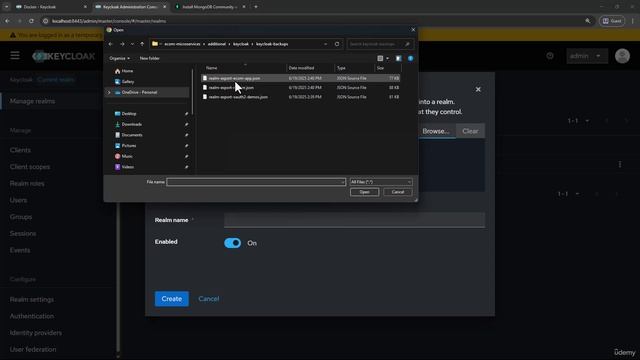
Task: Expand OneDrive - Personal node
Action: (x=109, y=92)
